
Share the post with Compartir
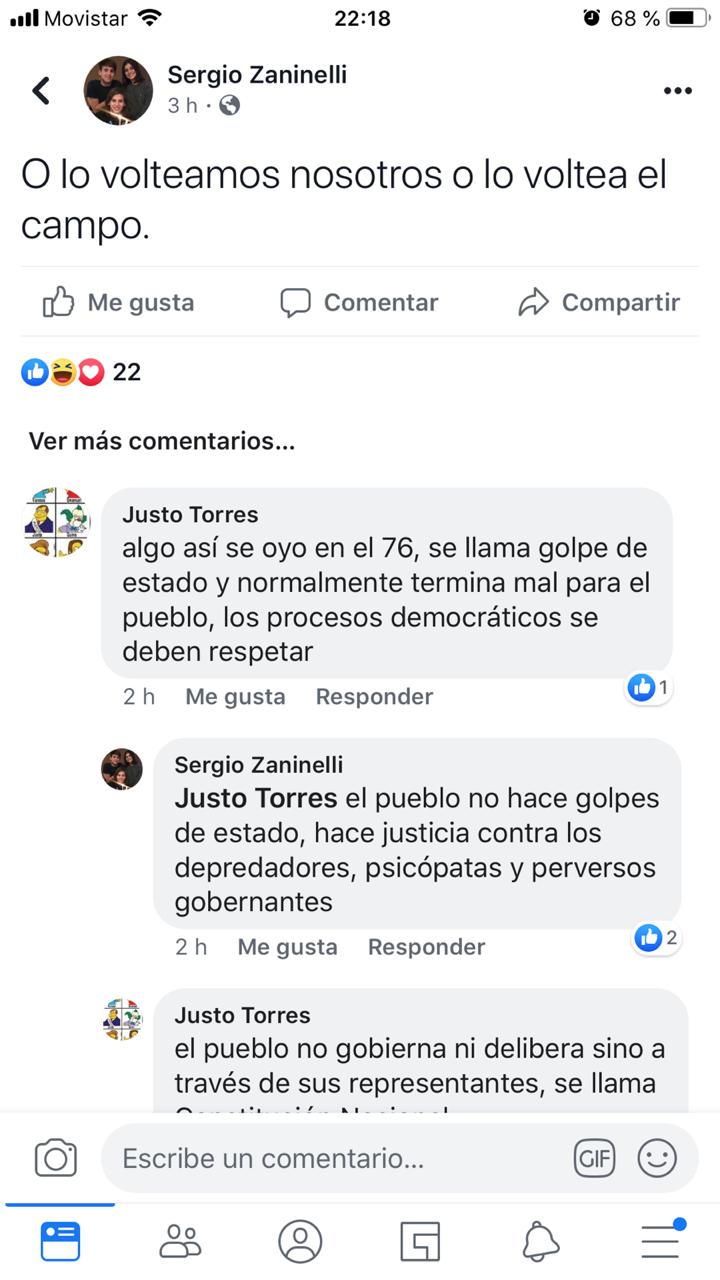click(599, 302)
